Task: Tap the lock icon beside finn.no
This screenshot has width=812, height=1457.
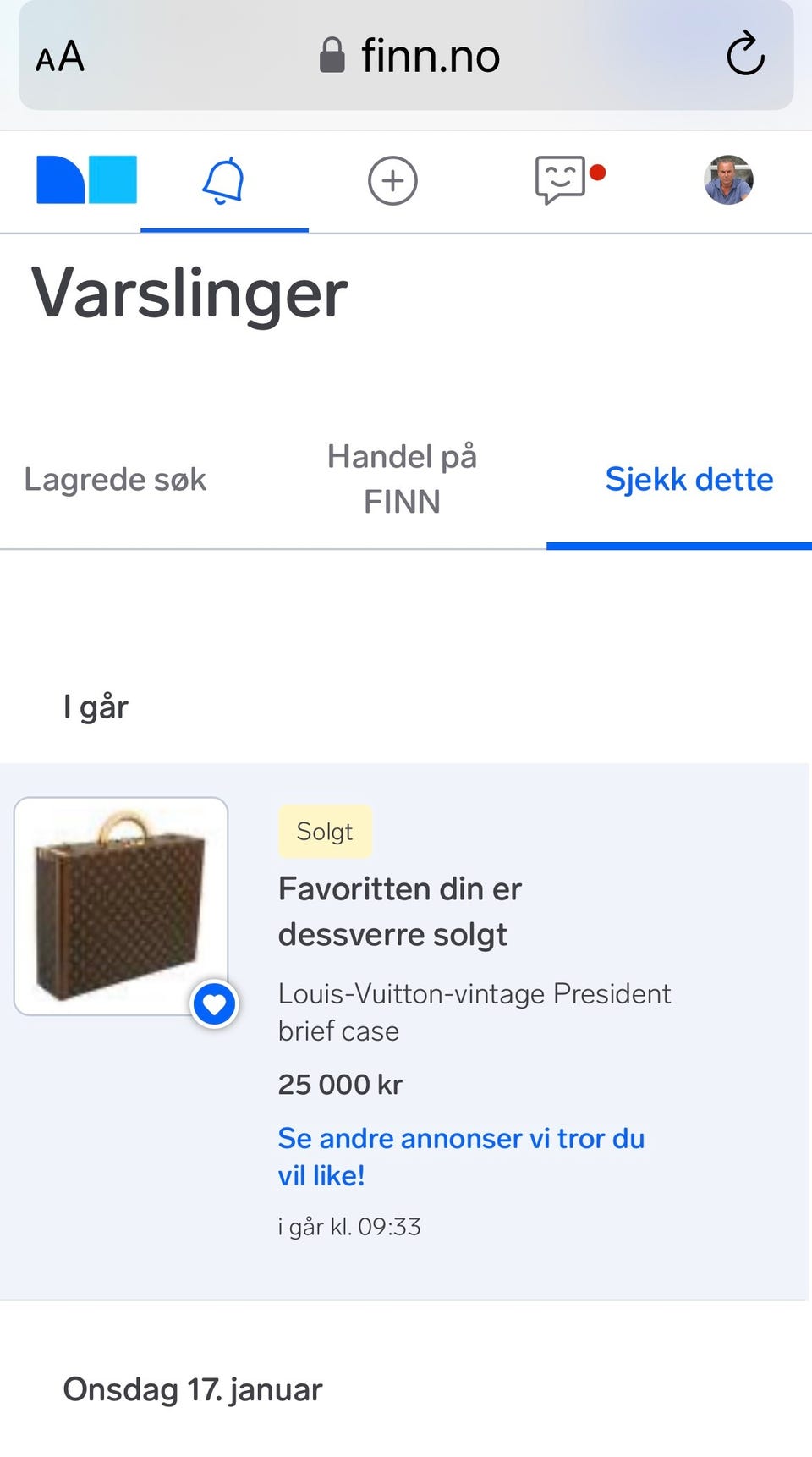Action: pyautogui.click(x=332, y=56)
